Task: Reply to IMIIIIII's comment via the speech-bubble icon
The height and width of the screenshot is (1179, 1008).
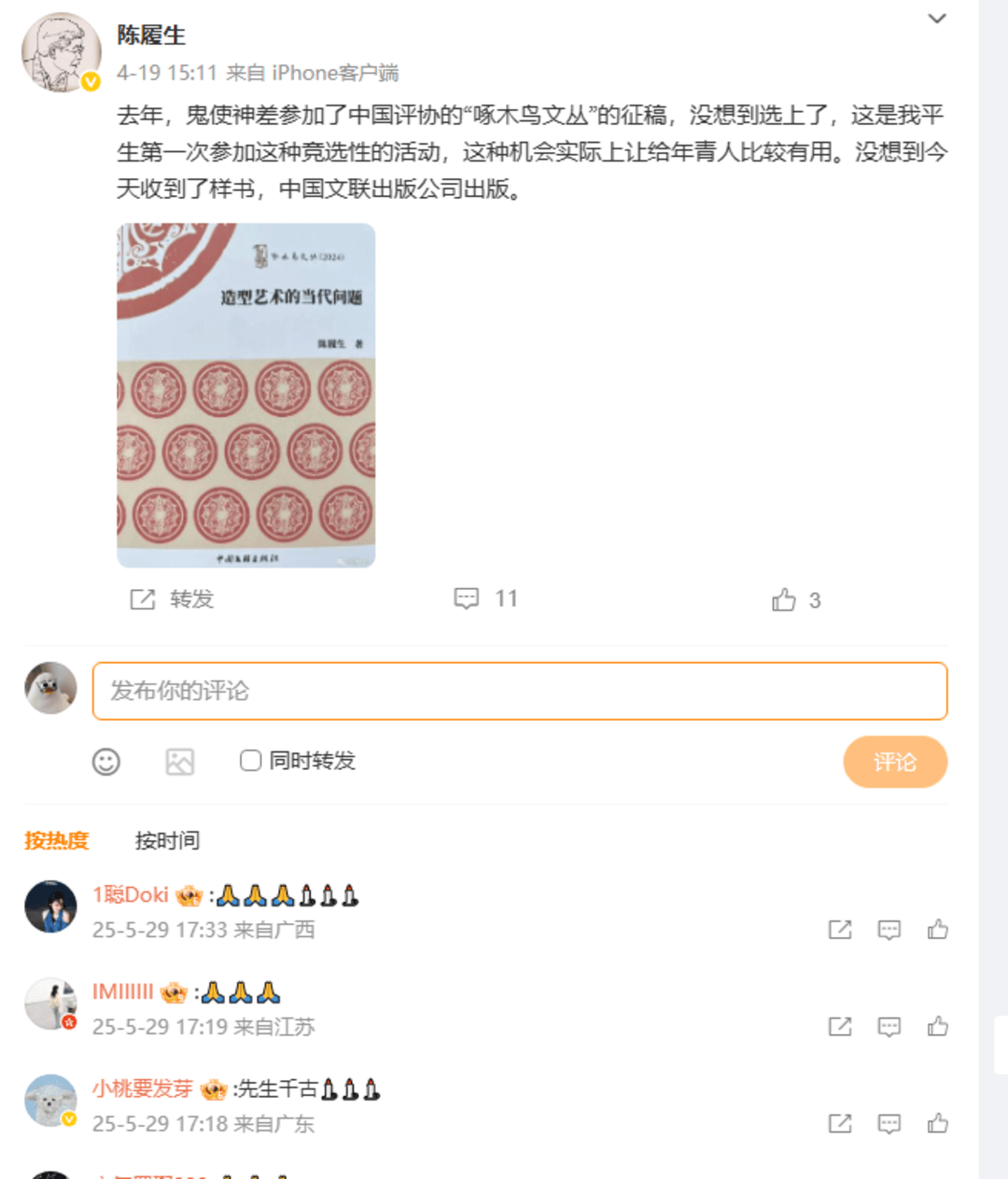Action: pos(889,1027)
